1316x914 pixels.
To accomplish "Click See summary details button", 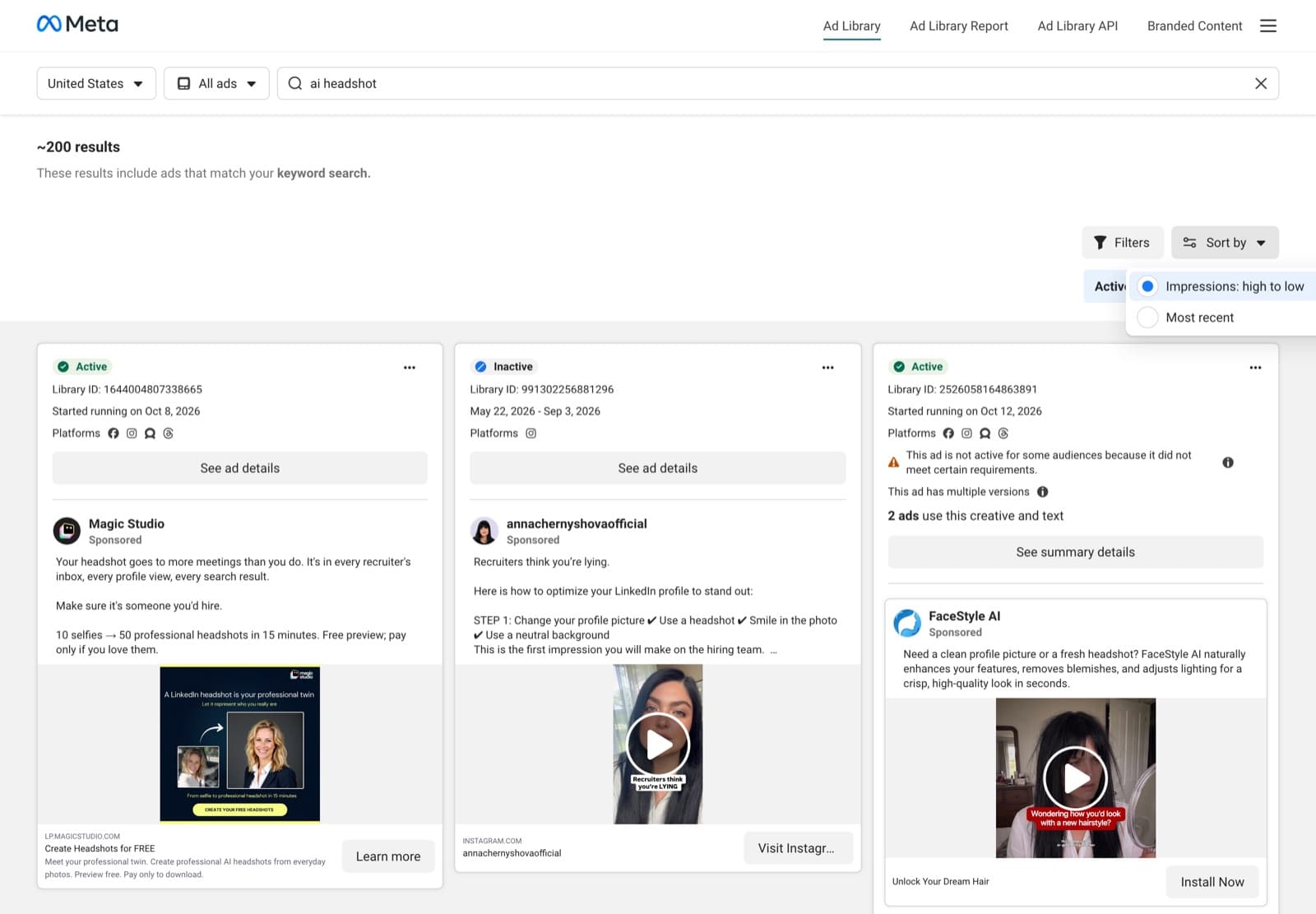I will tap(1075, 552).
